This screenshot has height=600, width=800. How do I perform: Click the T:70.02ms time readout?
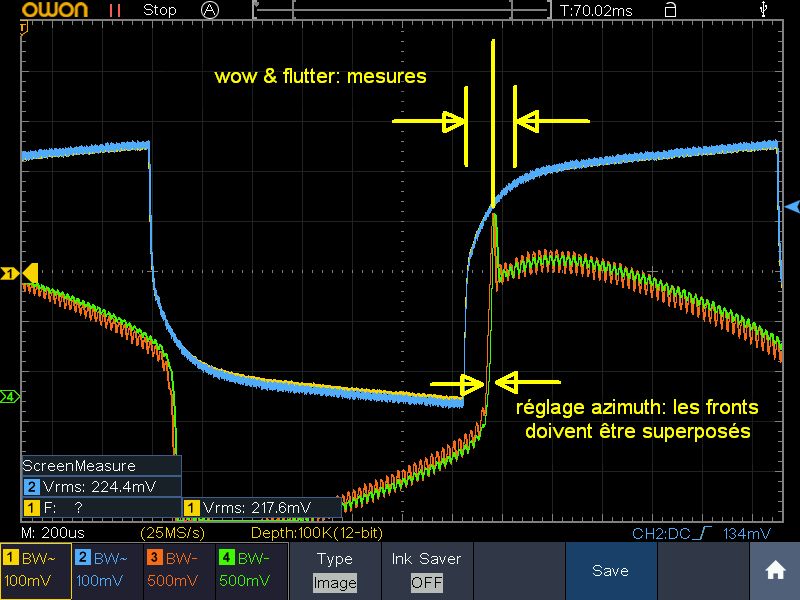(596, 10)
